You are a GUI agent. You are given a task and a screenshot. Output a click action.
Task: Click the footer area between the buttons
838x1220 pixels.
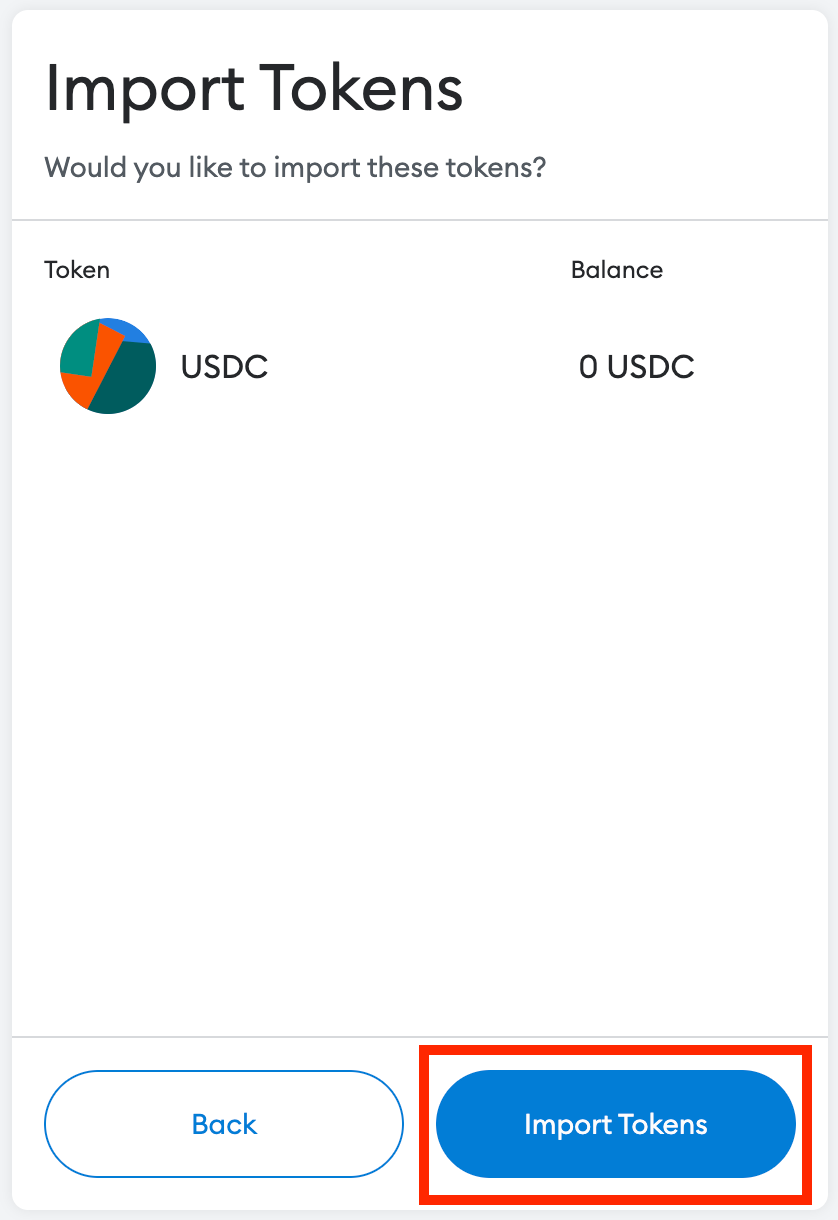tap(420, 1124)
